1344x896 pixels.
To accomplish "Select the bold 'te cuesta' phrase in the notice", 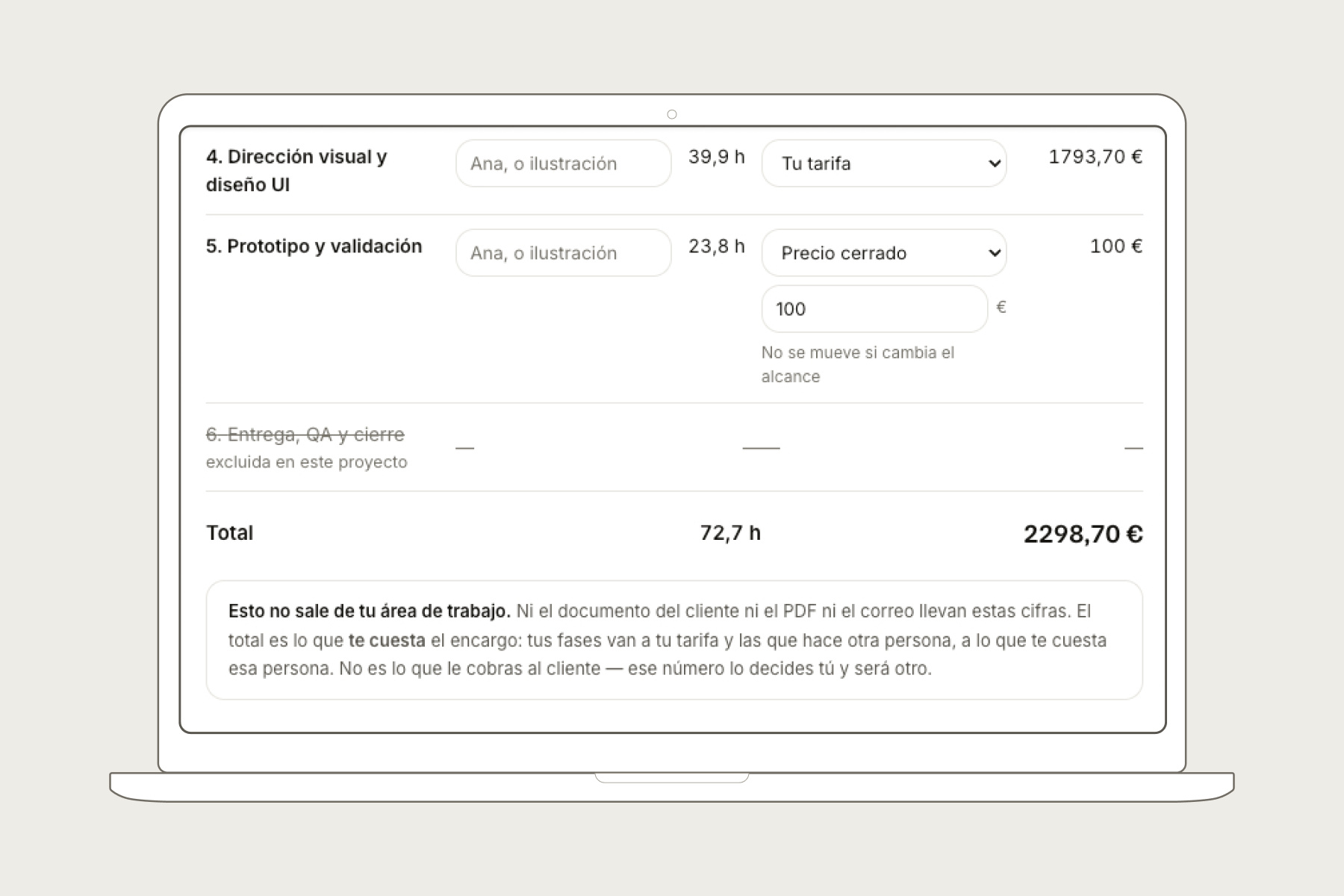I will click(x=387, y=641).
